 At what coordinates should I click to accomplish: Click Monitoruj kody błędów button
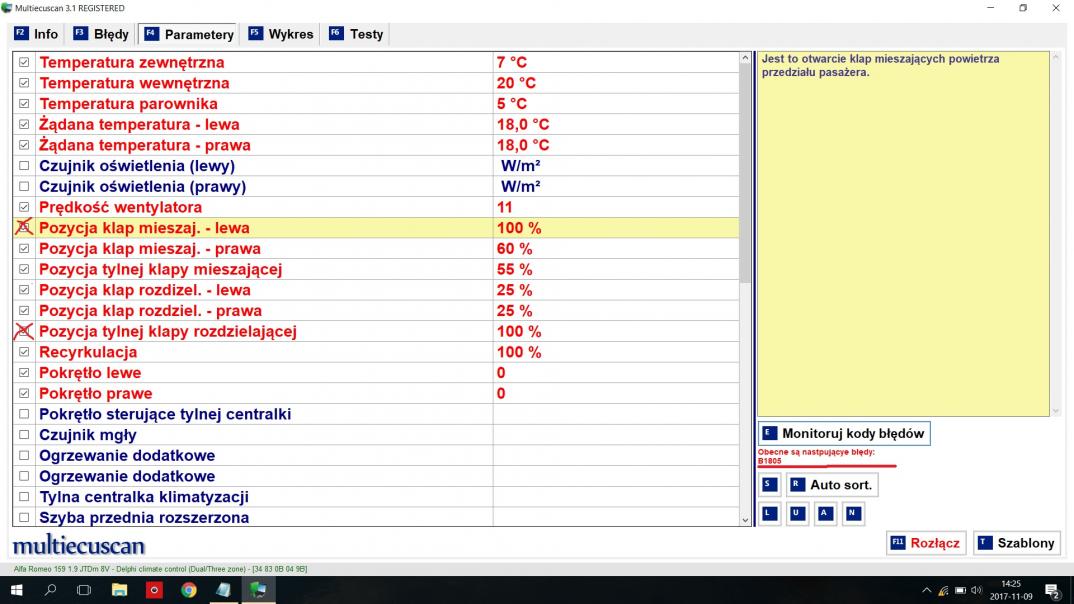coord(844,433)
